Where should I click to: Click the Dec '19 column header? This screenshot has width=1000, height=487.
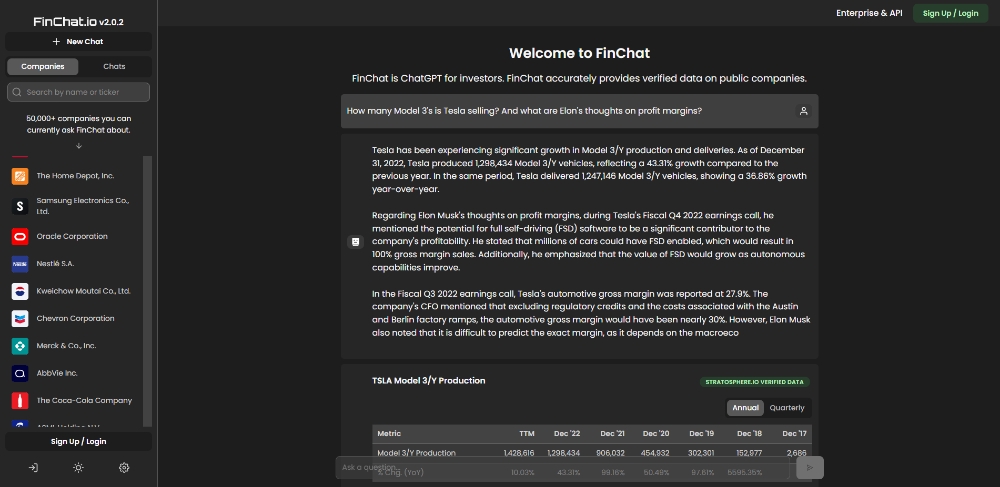point(702,433)
